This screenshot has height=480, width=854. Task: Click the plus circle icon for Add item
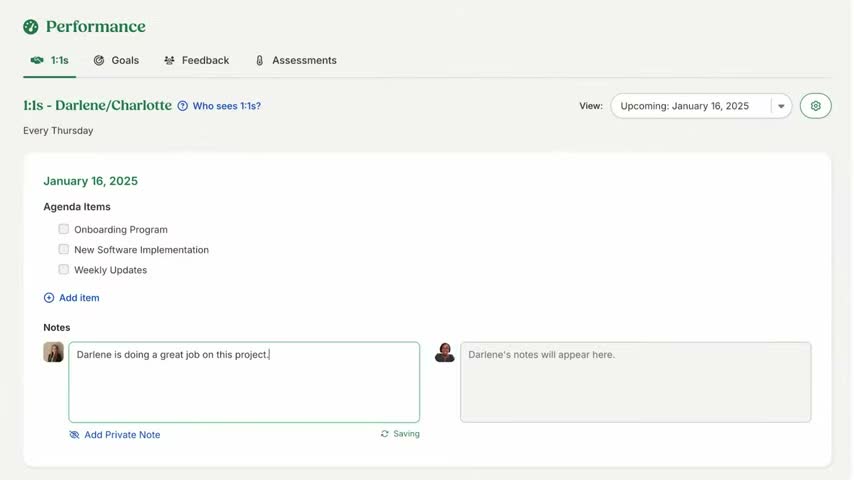click(x=49, y=297)
